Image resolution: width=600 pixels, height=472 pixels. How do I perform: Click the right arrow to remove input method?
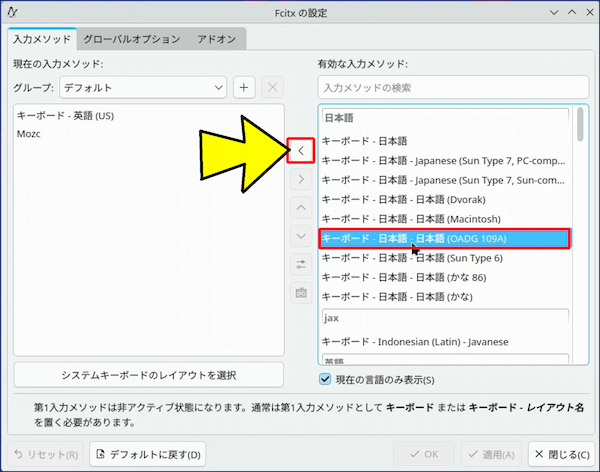pos(301,180)
